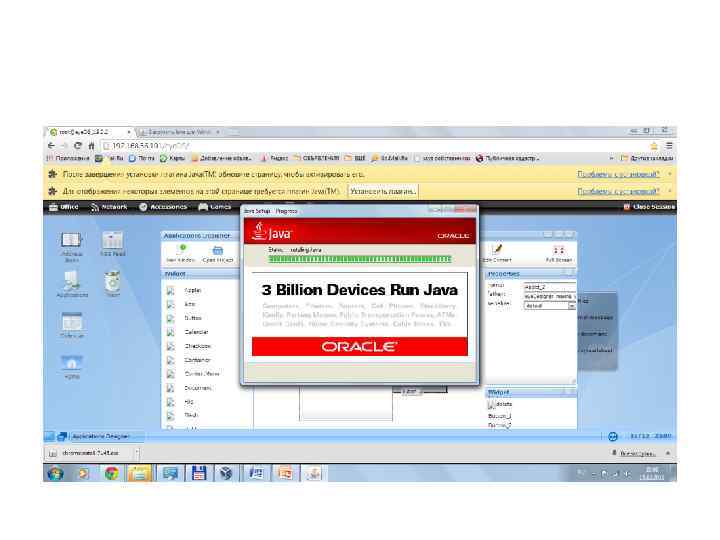
Task: Click the Java install progress bar
Action: [360, 259]
